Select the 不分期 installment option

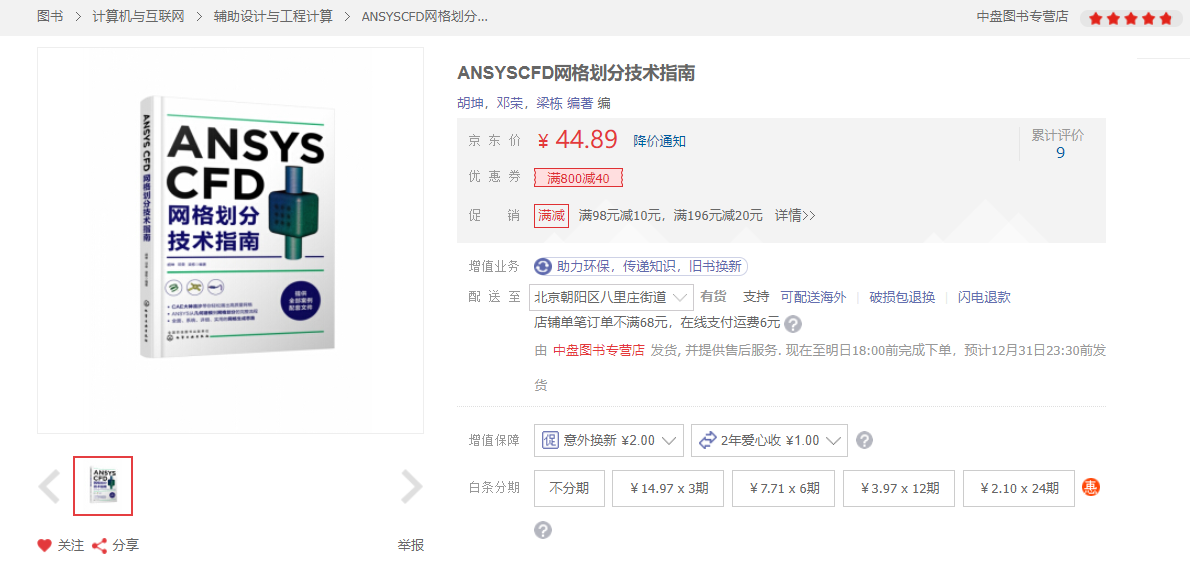pyautogui.click(x=569, y=488)
